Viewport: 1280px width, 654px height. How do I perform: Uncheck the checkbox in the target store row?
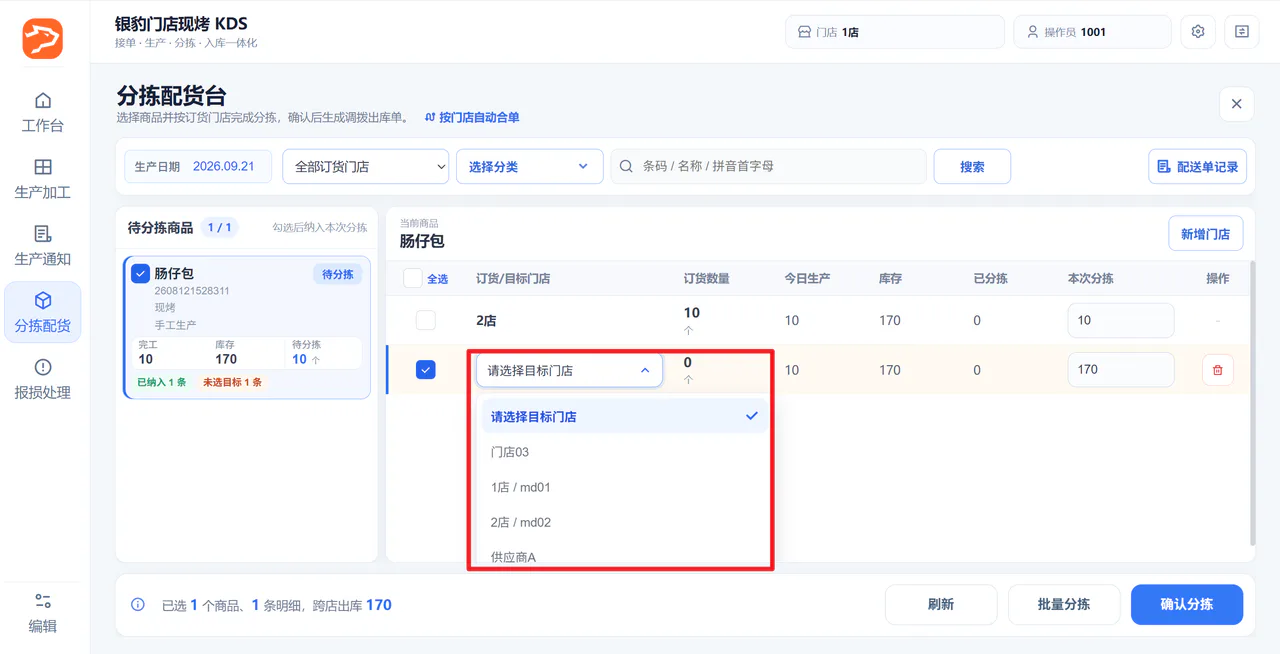[x=426, y=370]
